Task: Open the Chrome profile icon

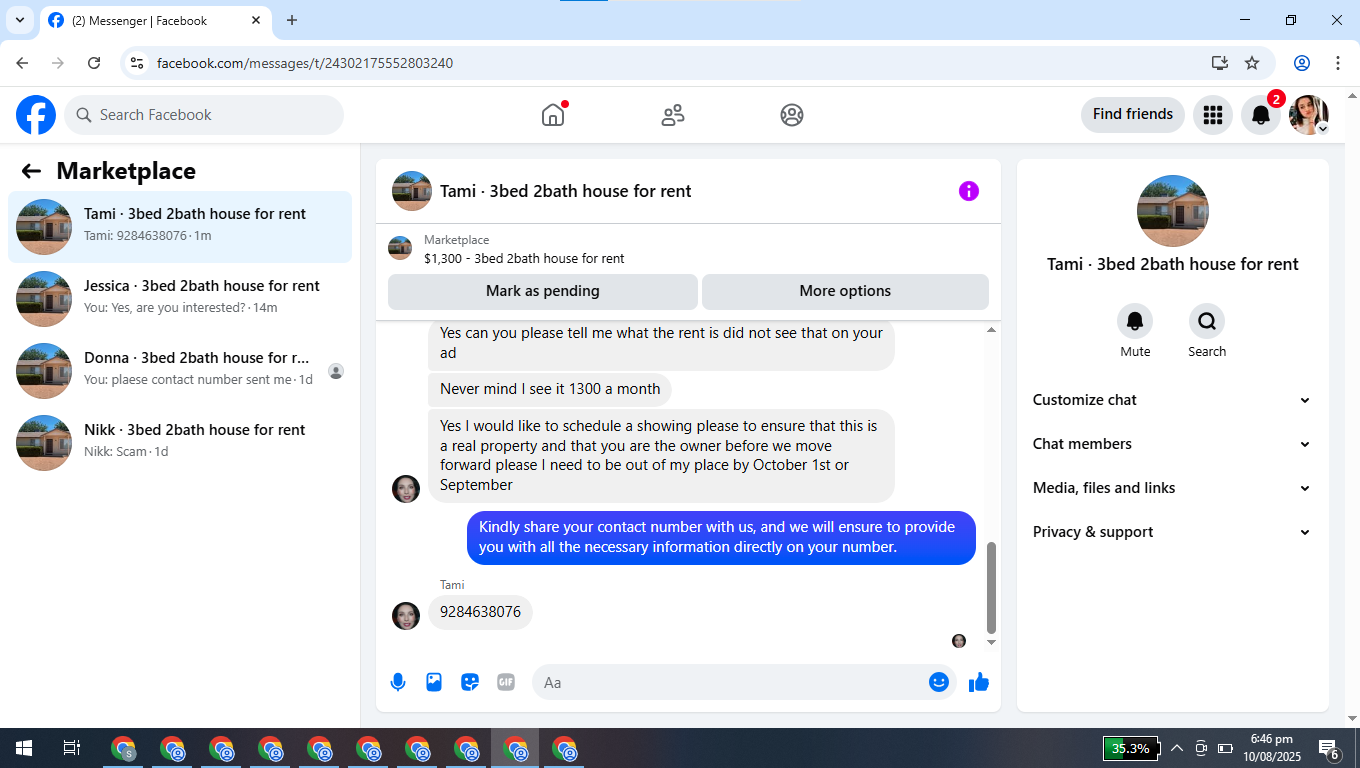Action: click(x=1302, y=63)
